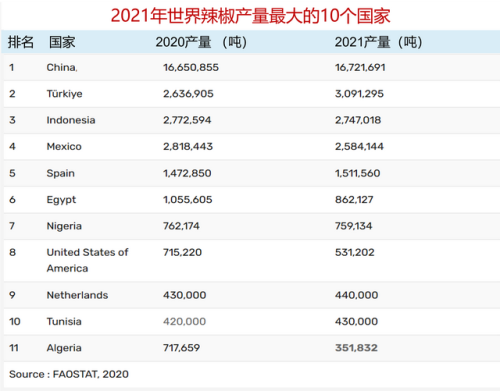Select Algeria's 2021 value 351,832
Viewport: 500px width, 391px height.
point(356,348)
